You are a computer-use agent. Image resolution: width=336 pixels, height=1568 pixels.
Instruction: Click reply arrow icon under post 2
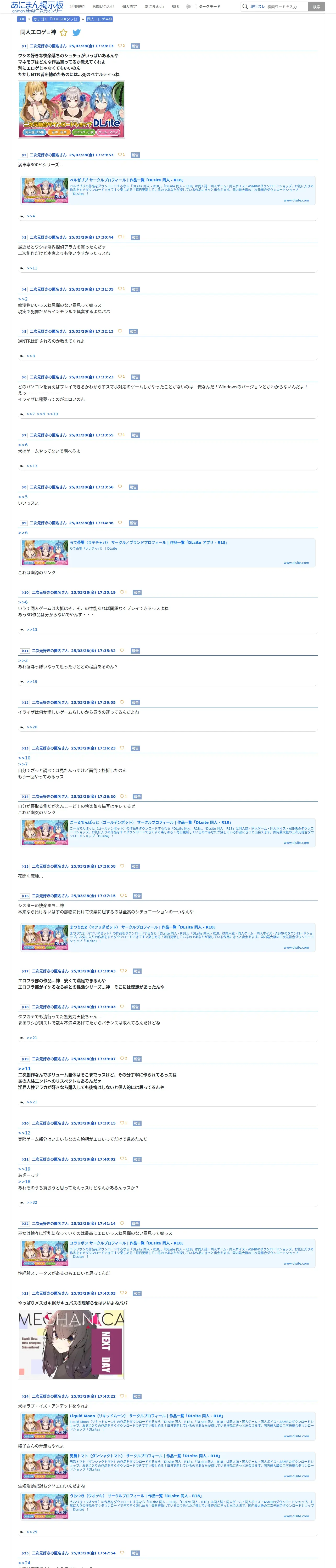point(22,216)
